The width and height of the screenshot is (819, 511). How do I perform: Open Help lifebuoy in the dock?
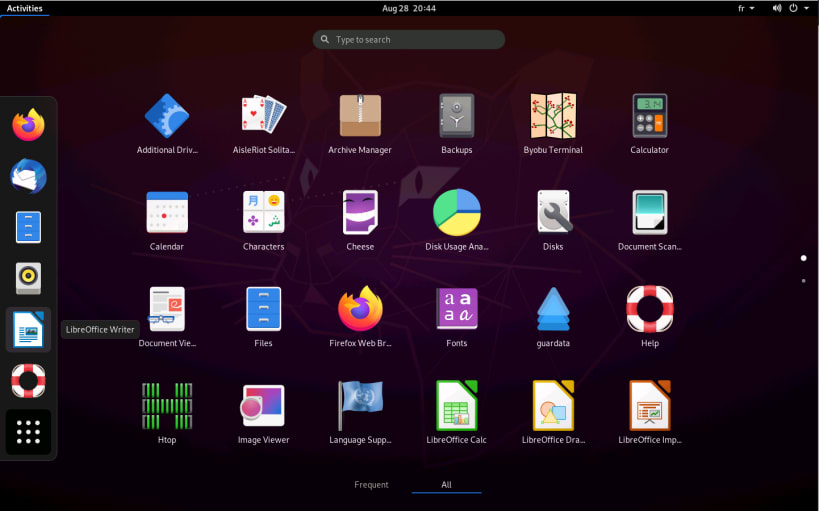pyautogui.click(x=28, y=380)
